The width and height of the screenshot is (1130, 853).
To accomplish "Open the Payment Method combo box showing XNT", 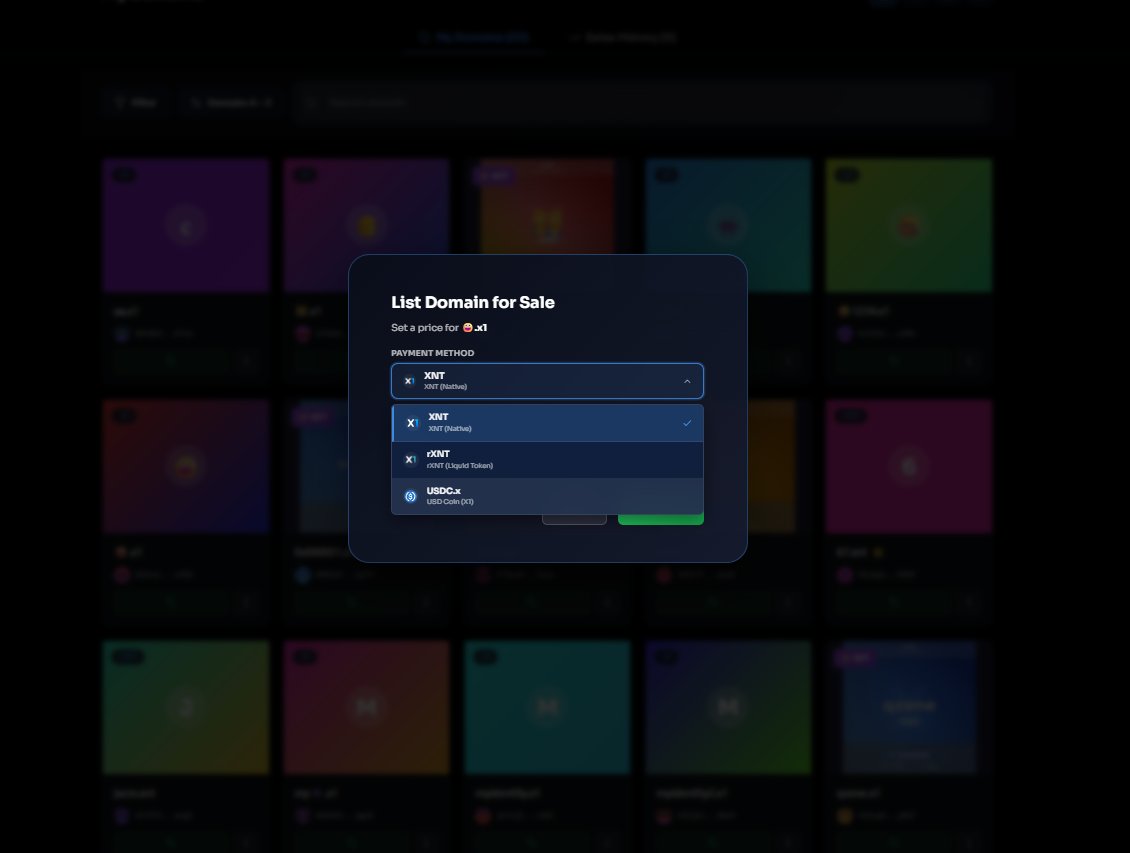I will pyautogui.click(x=547, y=381).
